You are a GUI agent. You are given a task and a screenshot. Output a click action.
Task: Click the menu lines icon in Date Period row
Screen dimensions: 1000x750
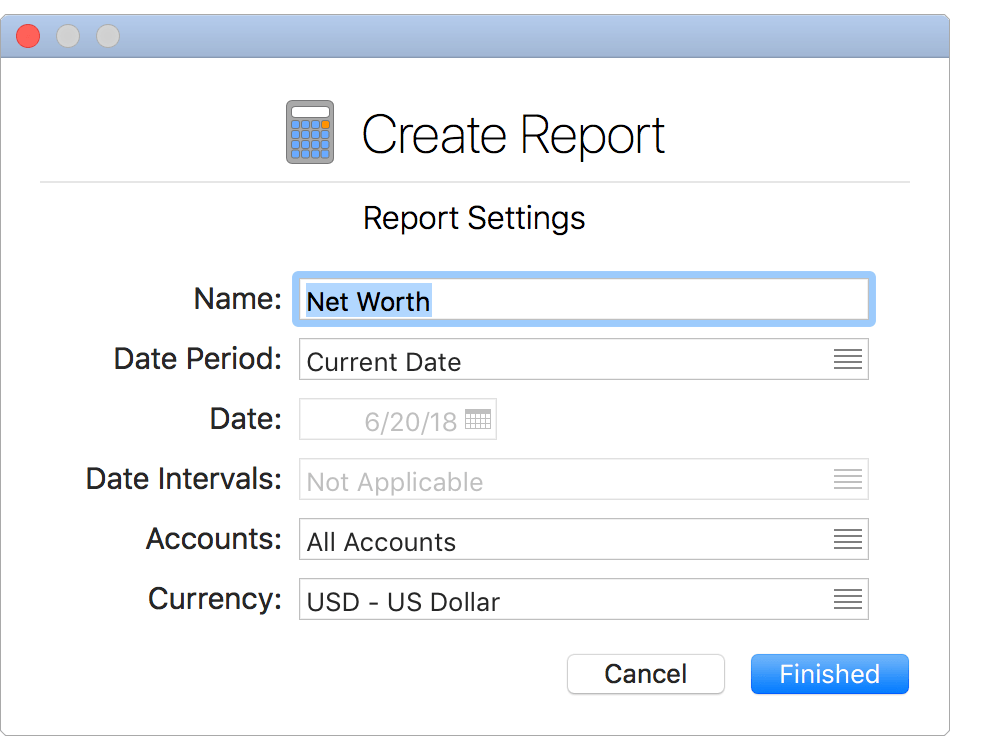[x=848, y=359]
